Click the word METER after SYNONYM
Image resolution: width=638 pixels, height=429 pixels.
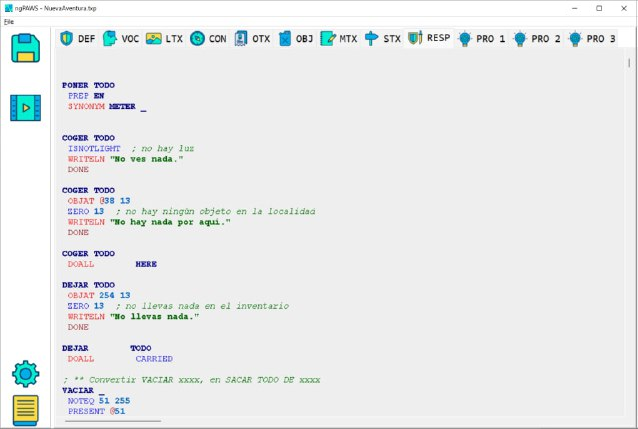[x=122, y=107]
